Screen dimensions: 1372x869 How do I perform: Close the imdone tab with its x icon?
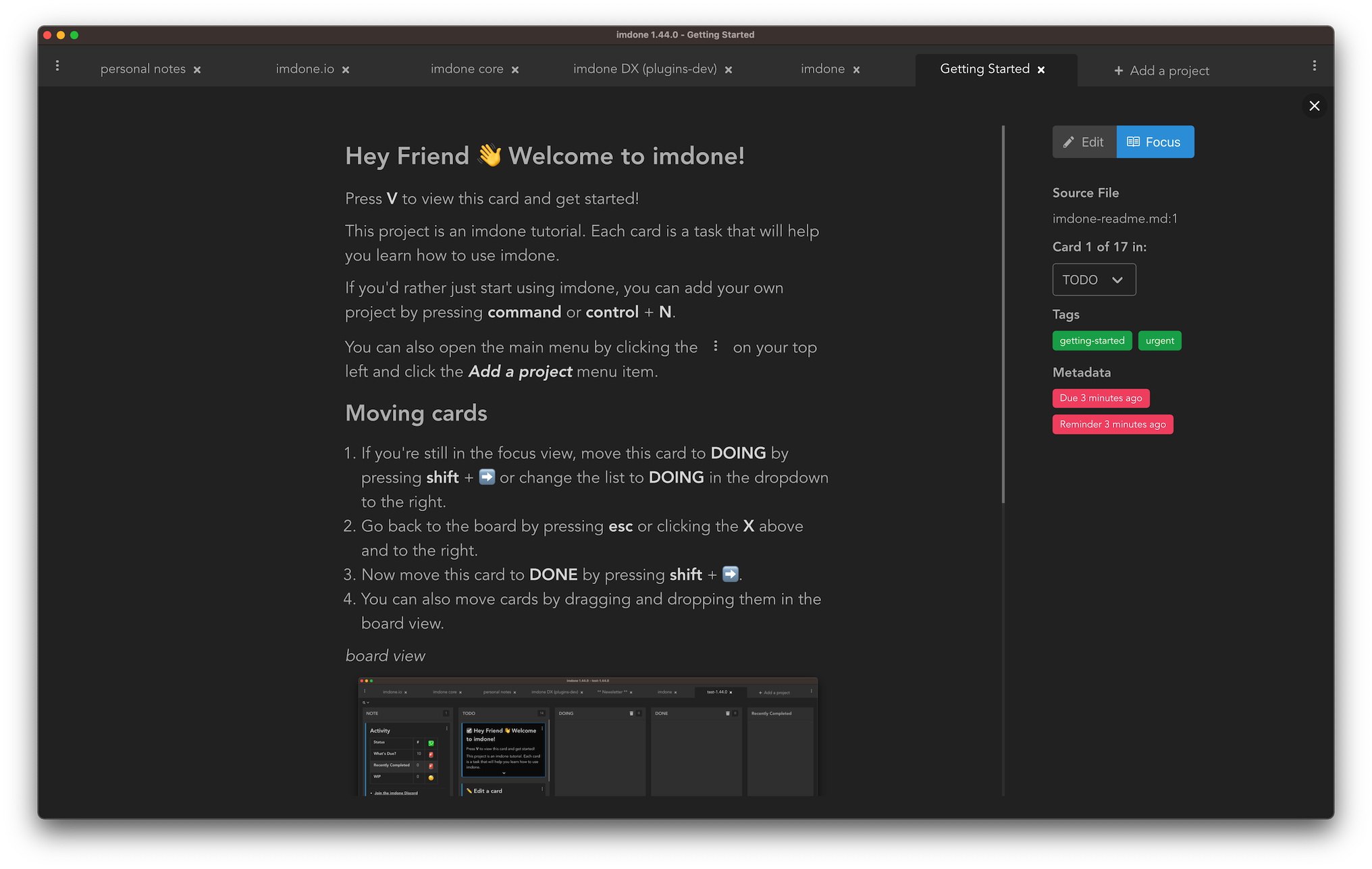(856, 70)
